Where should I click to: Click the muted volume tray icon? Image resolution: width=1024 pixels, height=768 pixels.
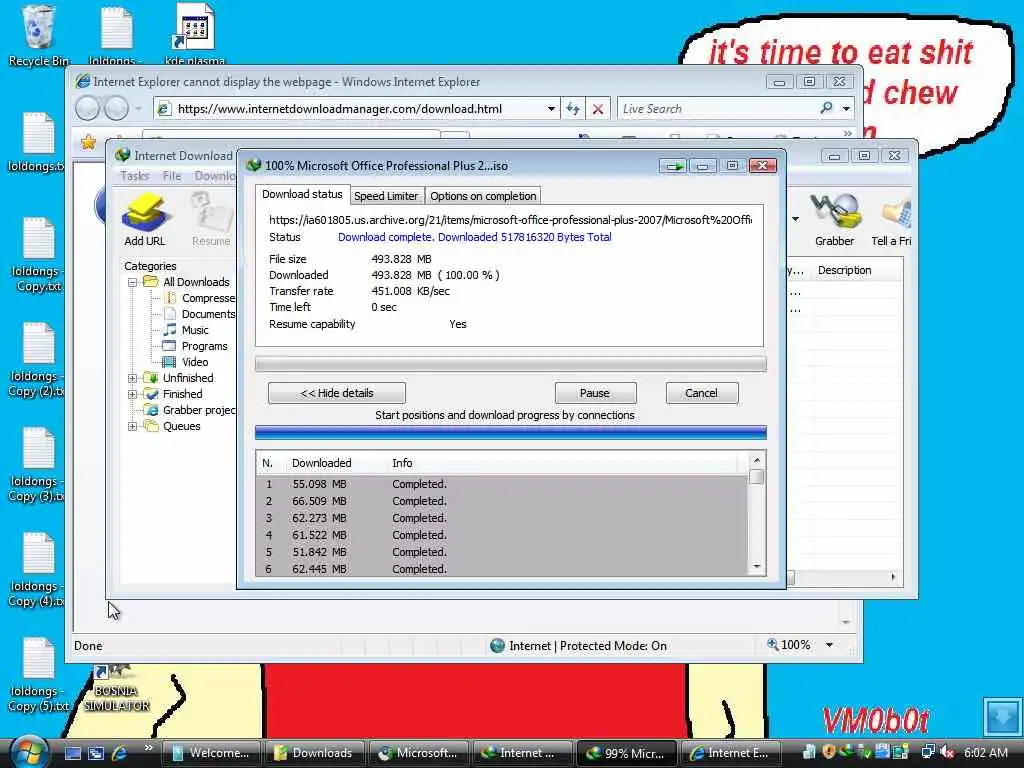(946, 752)
